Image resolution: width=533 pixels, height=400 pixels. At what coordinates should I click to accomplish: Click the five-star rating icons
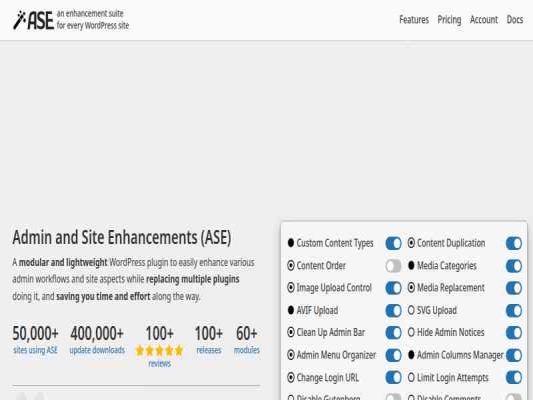pyautogui.click(x=159, y=350)
